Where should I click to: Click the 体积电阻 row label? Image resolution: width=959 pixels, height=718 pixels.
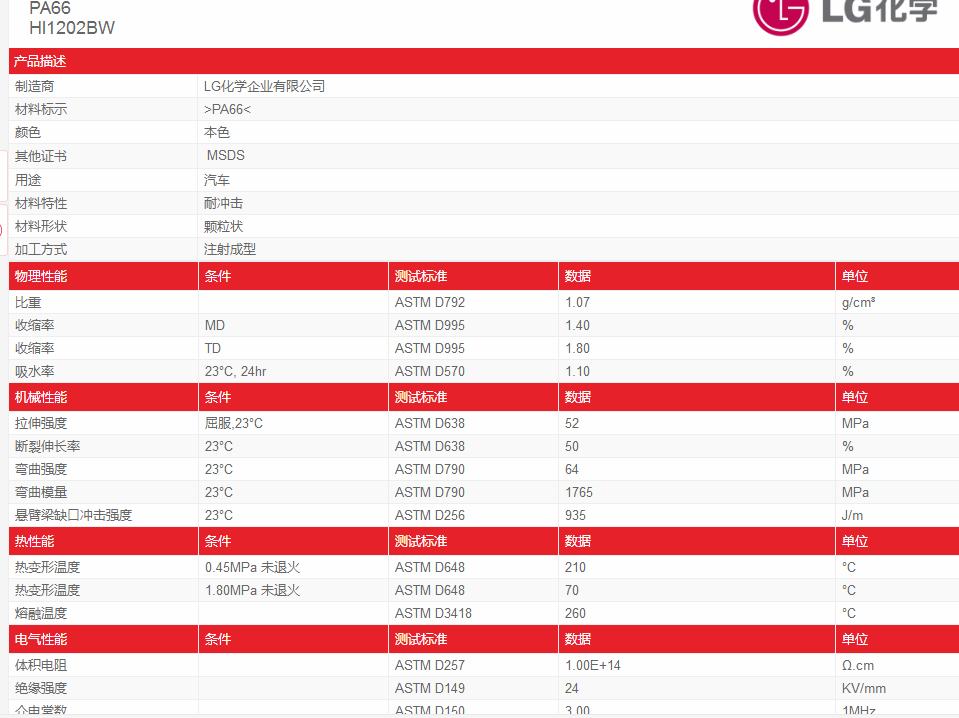pyautogui.click(x=41, y=665)
